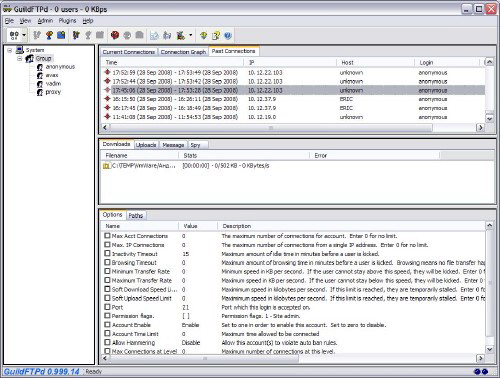500x378 pixels.
Task: Click connections list scroll-down arrow
Action: (x=489, y=118)
